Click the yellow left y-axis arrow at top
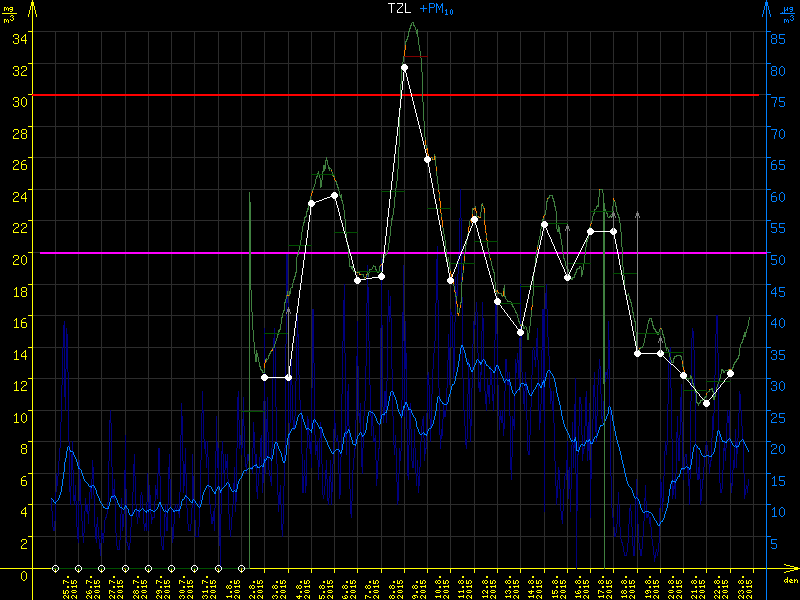800x600 pixels. (31, 10)
